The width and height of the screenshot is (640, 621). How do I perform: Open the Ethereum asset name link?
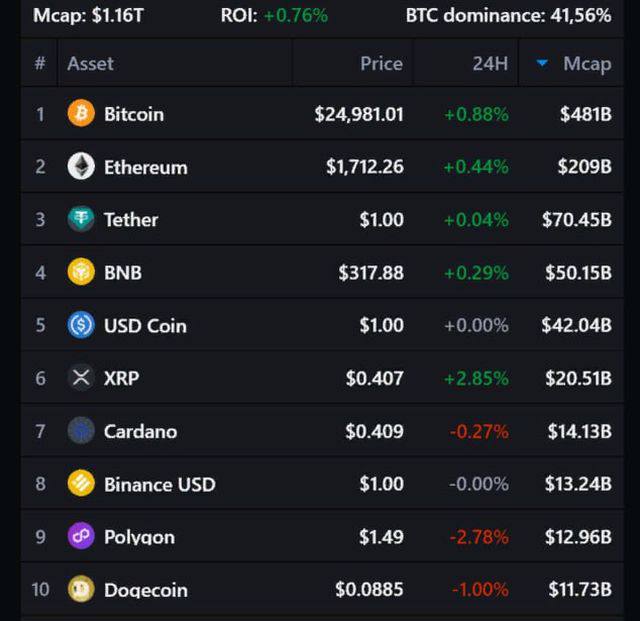[x=145, y=167]
